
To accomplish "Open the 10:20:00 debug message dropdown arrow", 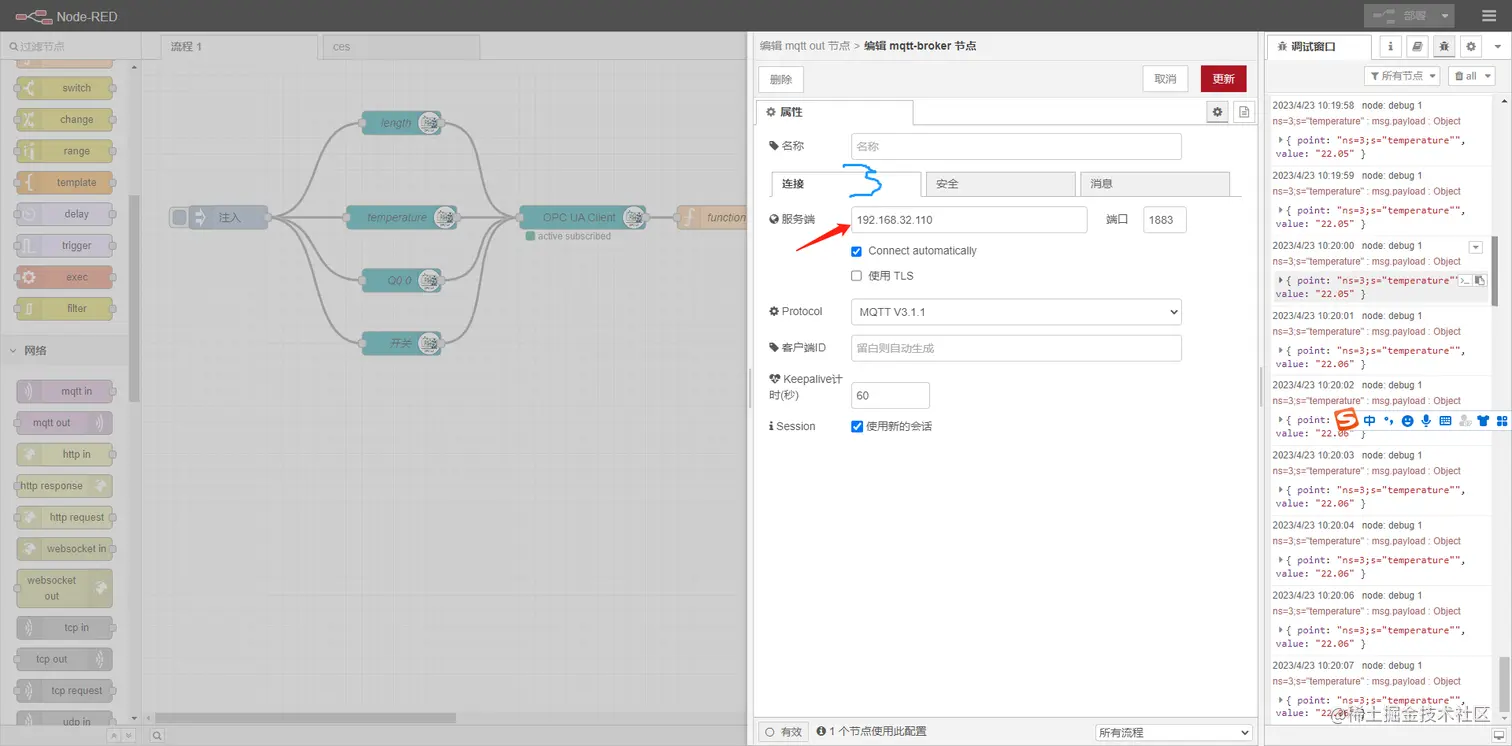I will coord(1475,247).
